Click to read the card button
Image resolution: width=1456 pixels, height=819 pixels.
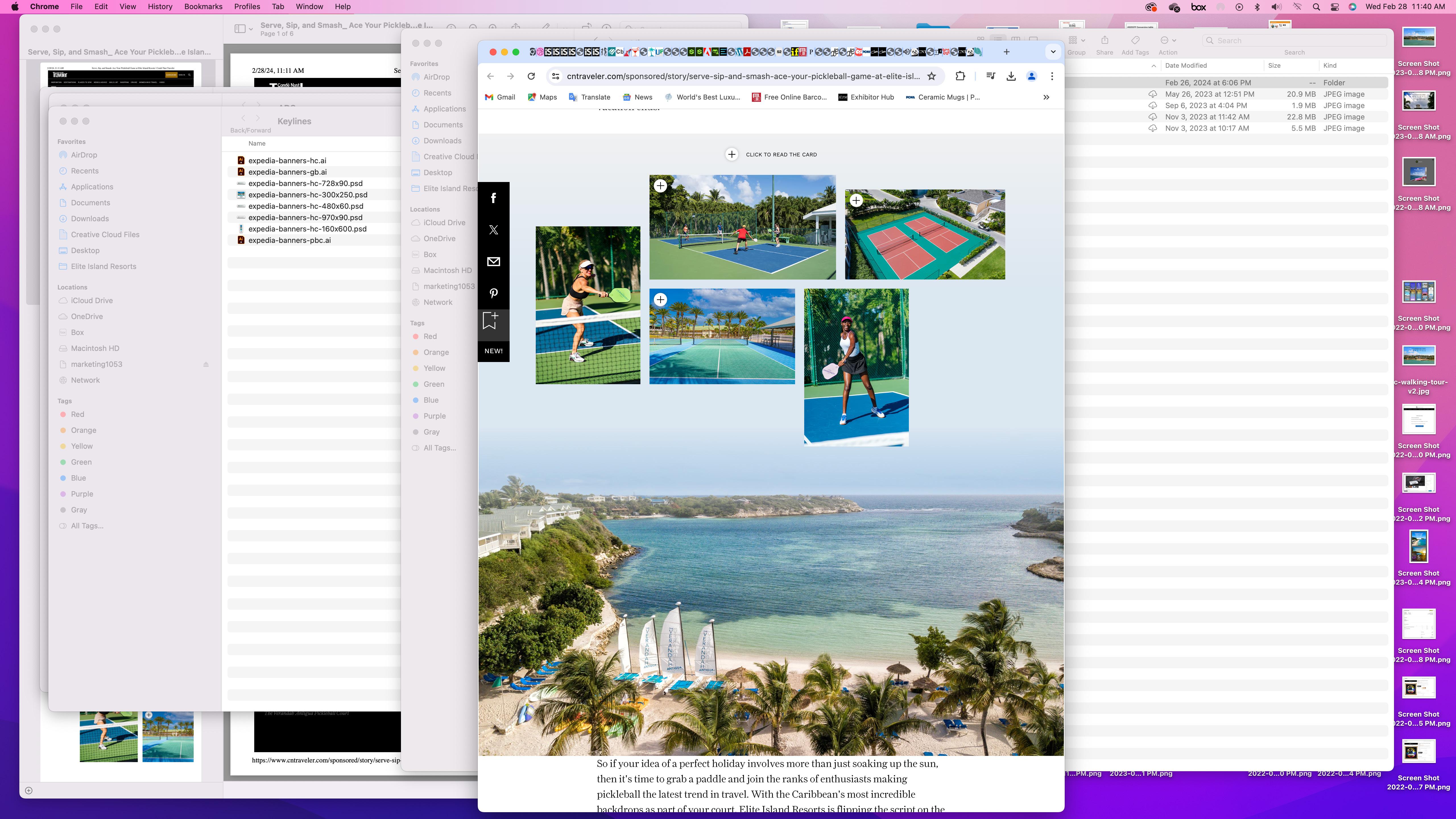pos(731,154)
